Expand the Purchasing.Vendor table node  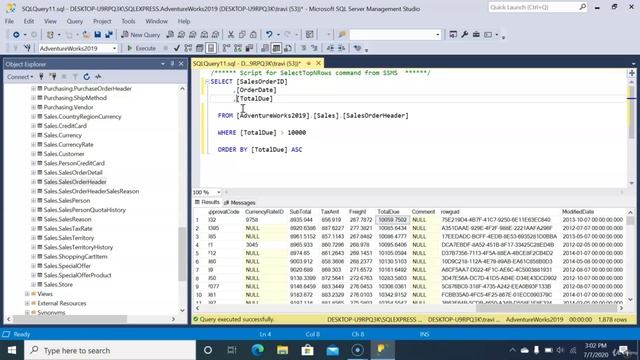point(33,107)
